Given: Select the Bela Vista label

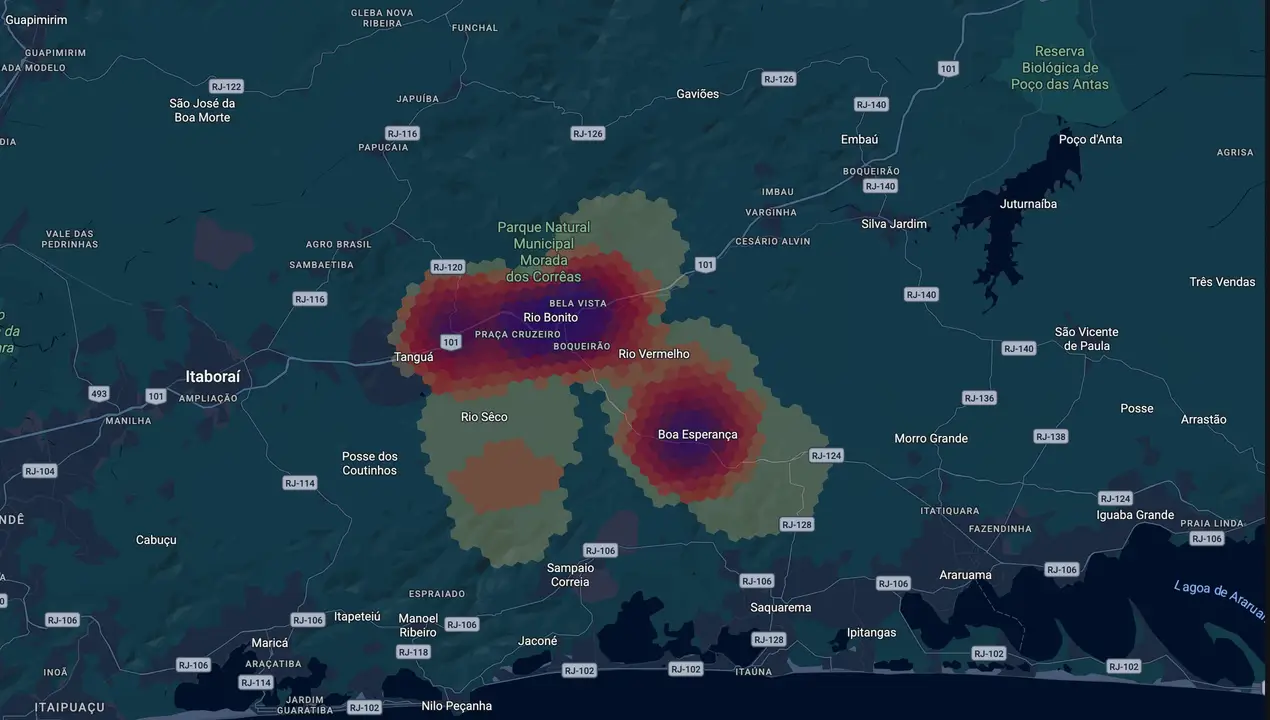Looking at the screenshot, I should pos(578,303).
